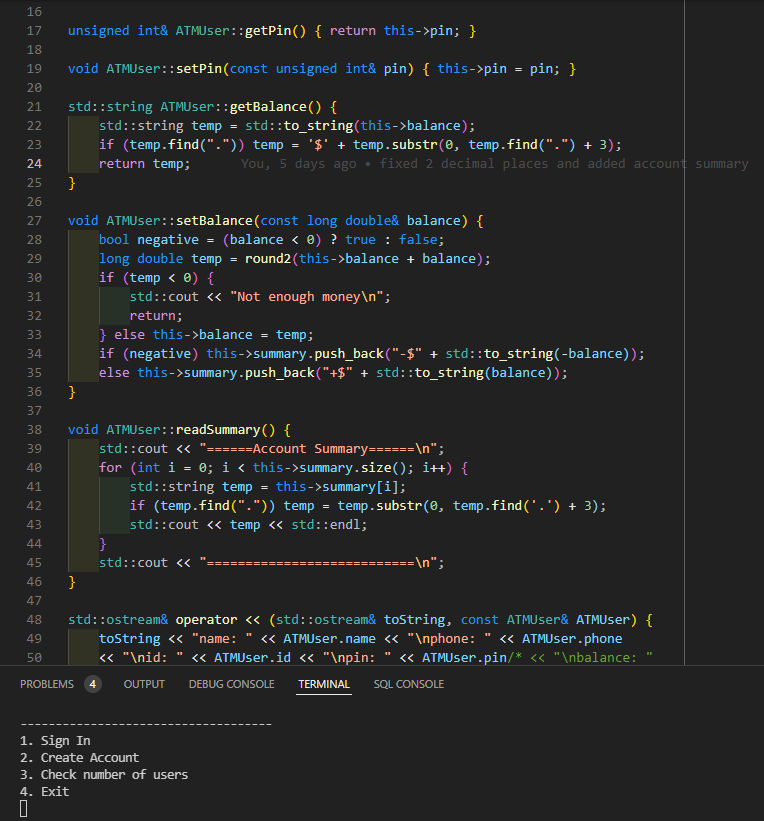Click 'return temp;' on line 24

(x=145, y=164)
